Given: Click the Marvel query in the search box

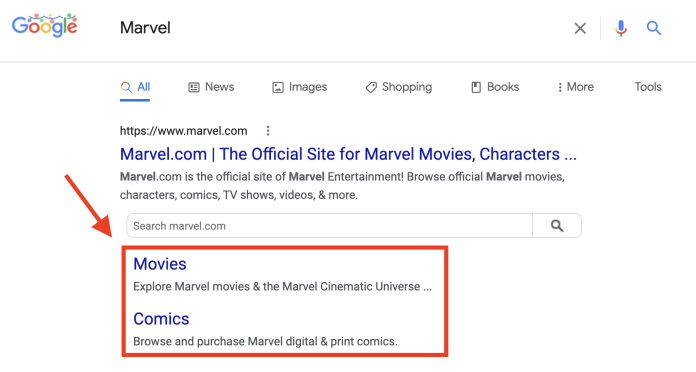Looking at the screenshot, I should tap(145, 28).
